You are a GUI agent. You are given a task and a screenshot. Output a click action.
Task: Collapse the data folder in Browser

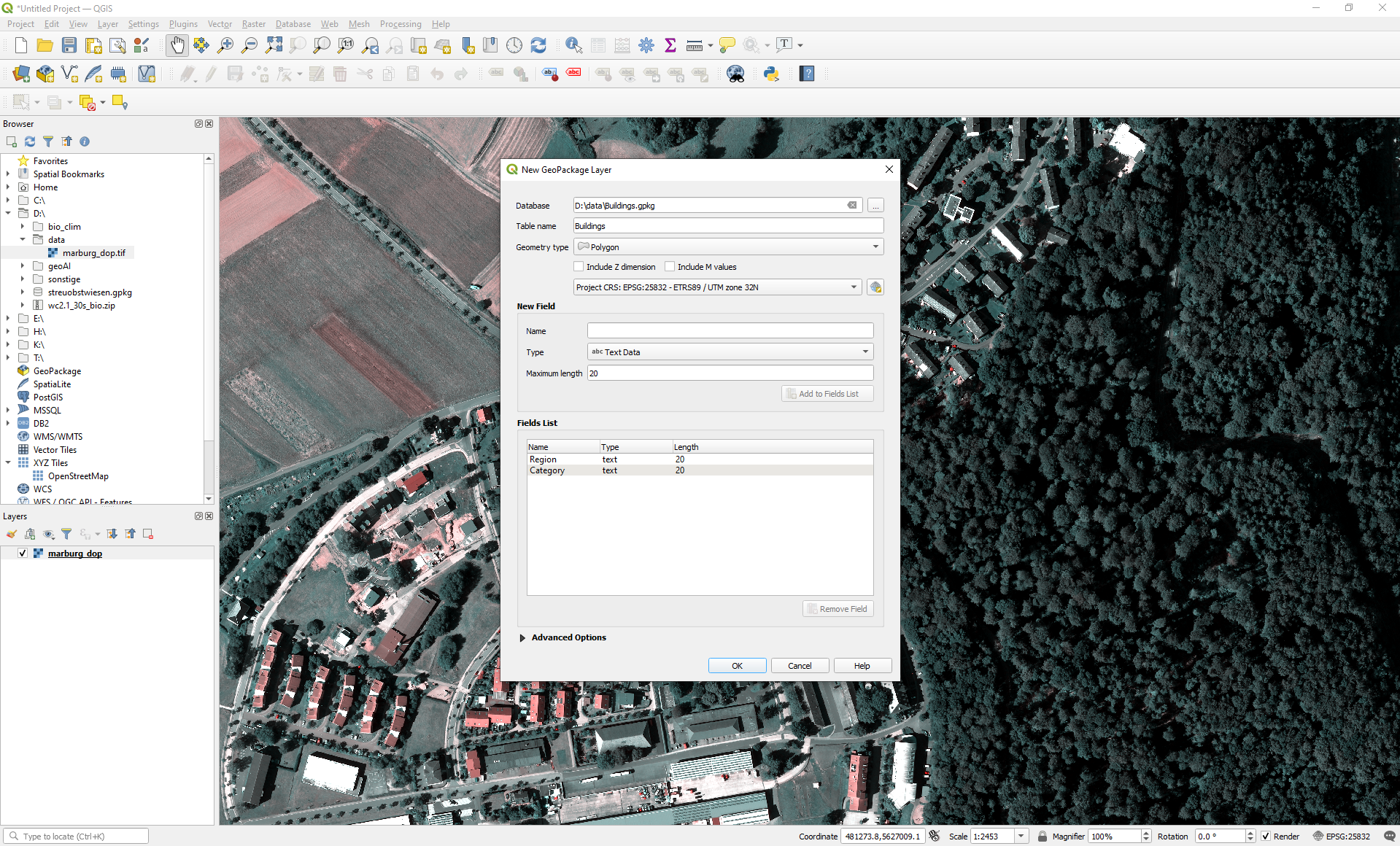click(x=23, y=240)
